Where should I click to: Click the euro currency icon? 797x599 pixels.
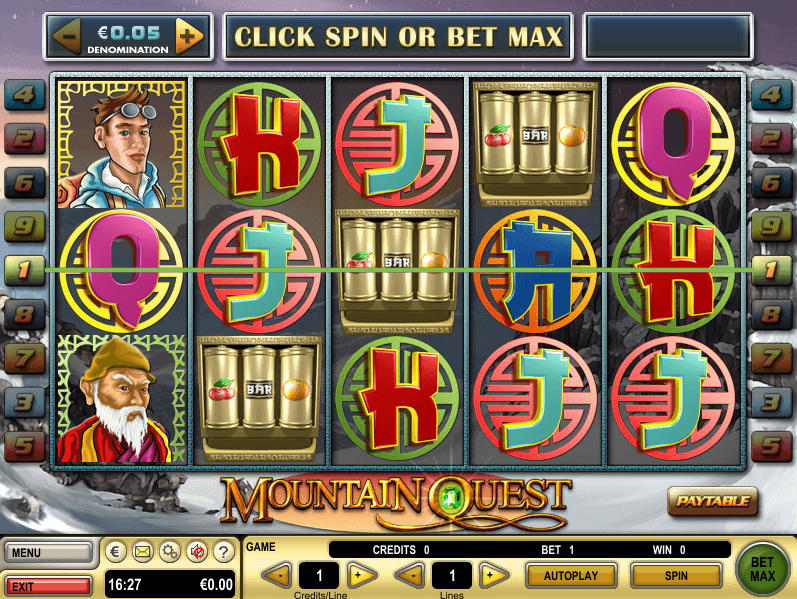pos(115,552)
